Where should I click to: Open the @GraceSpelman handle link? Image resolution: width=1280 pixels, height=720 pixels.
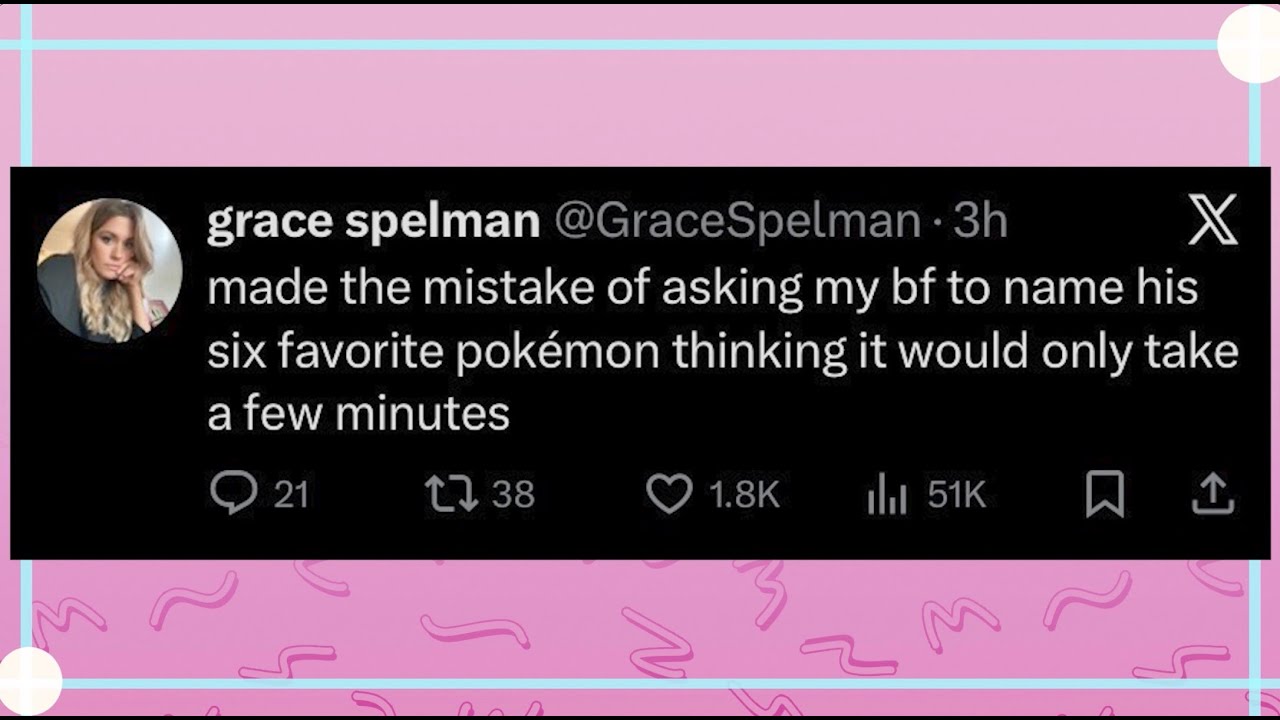click(x=737, y=222)
